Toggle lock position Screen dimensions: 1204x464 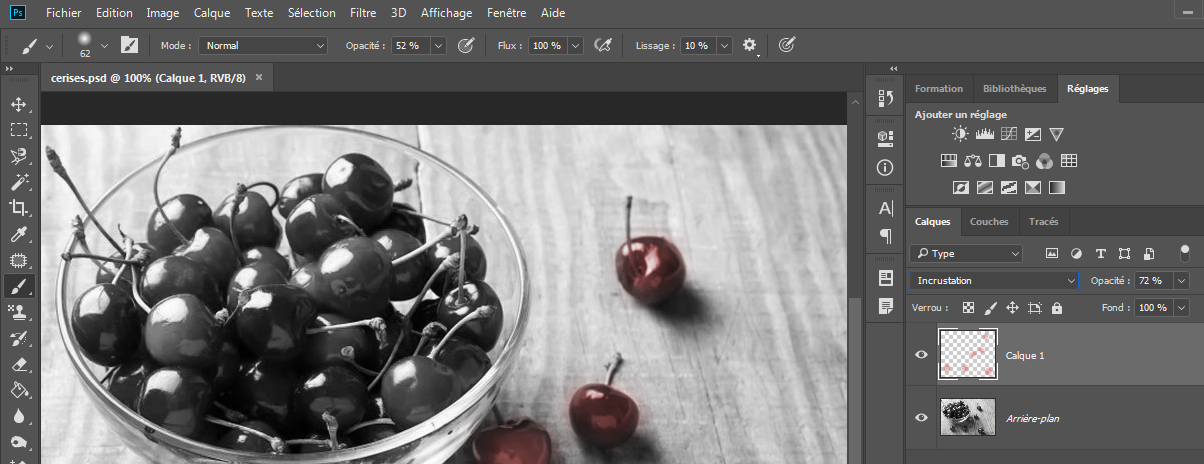click(x=1012, y=308)
